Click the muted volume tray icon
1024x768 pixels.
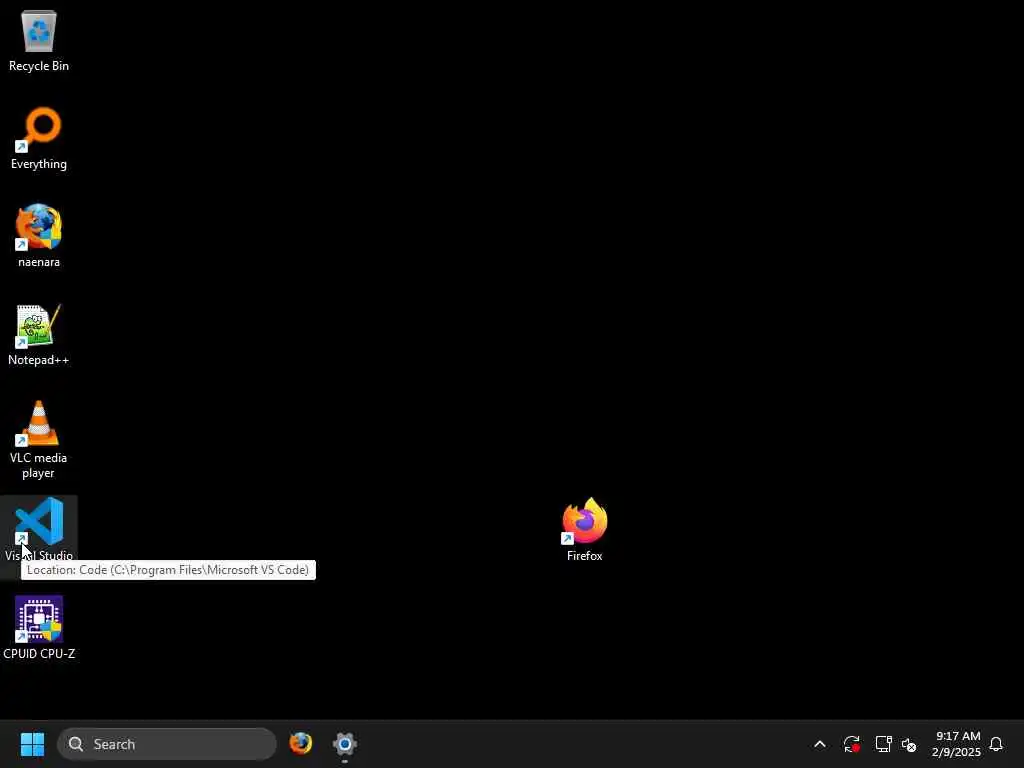click(909, 744)
